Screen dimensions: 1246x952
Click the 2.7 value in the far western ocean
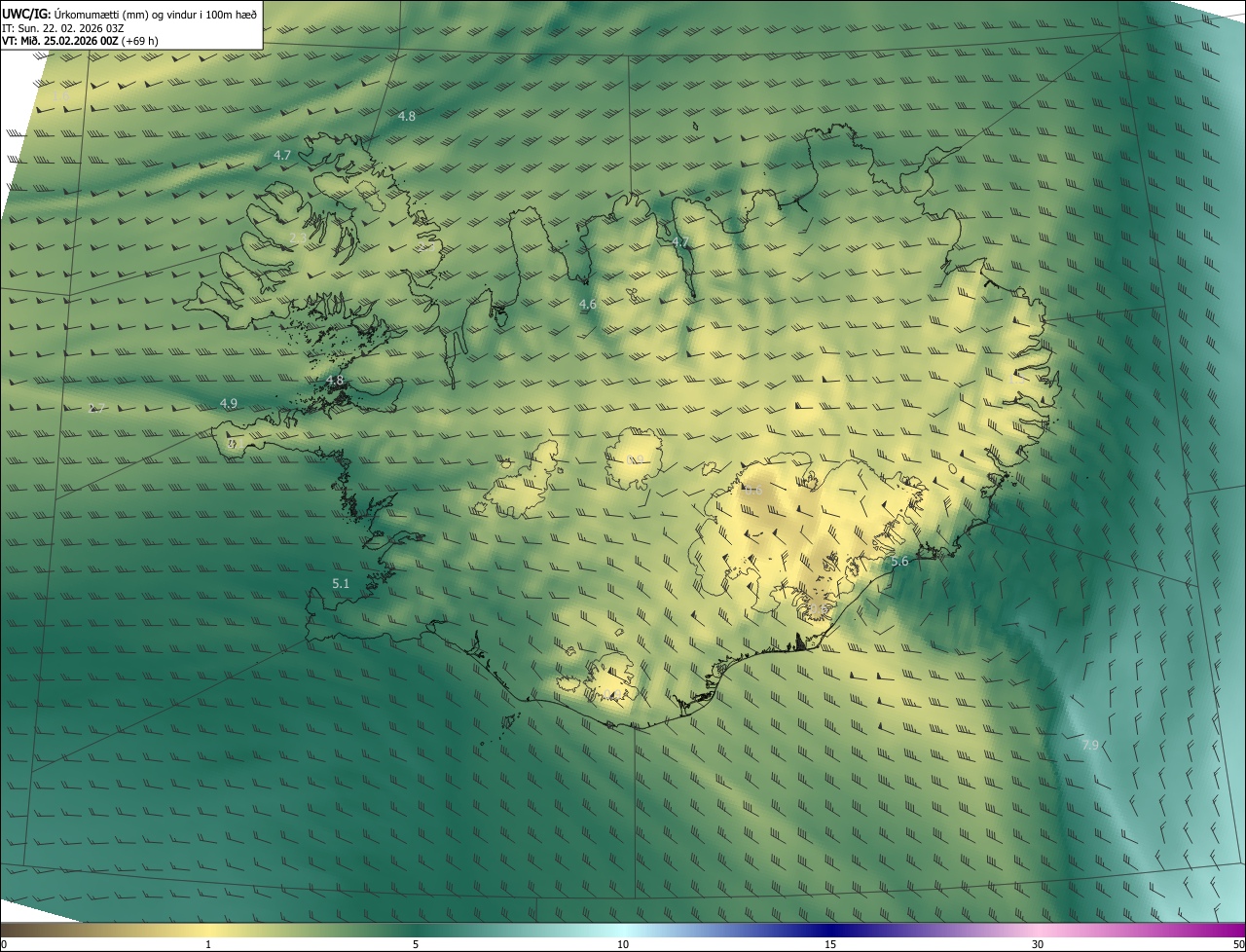(x=96, y=408)
